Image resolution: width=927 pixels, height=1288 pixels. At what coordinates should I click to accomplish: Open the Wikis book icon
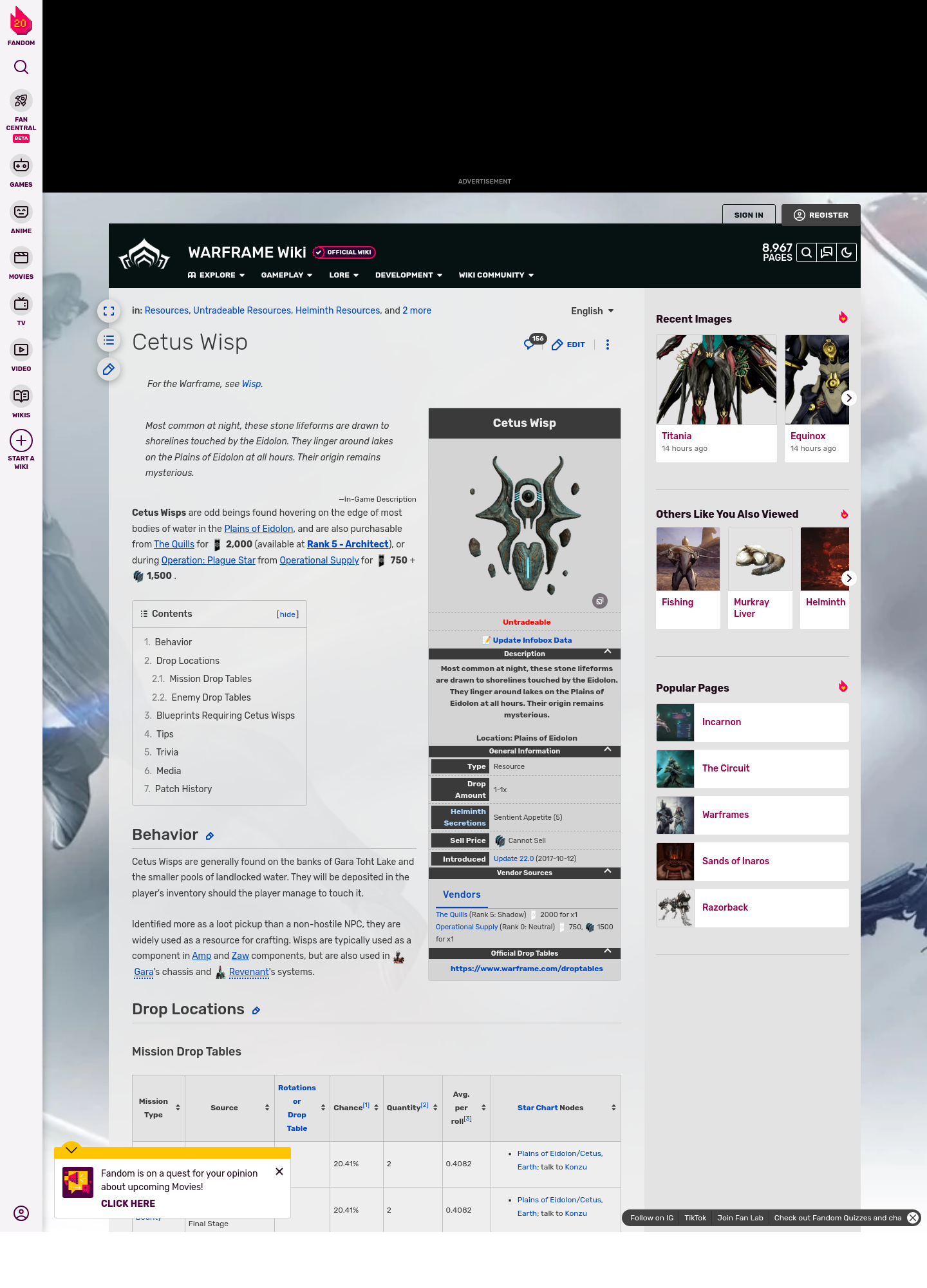tap(21, 396)
